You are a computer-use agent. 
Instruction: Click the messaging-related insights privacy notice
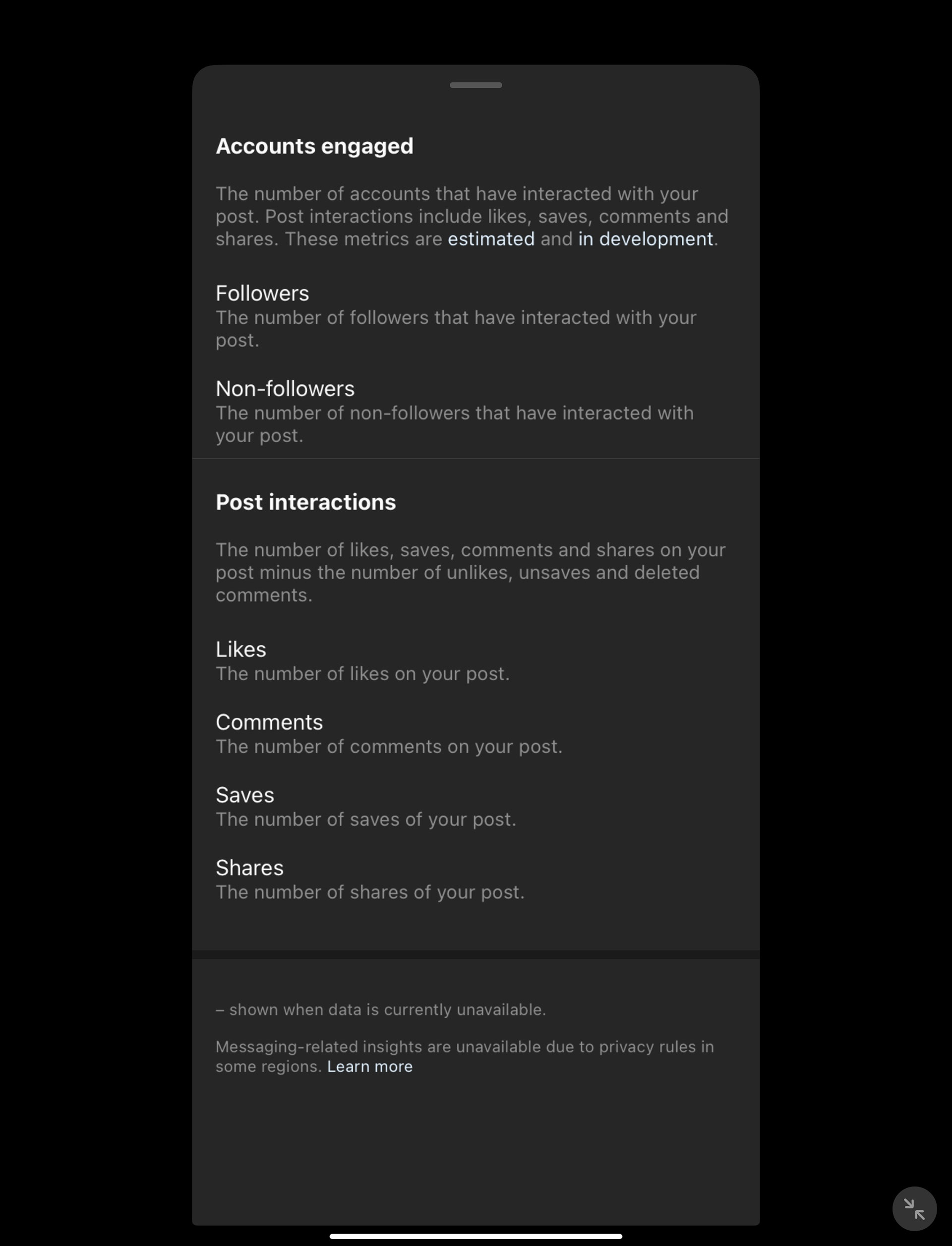click(465, 1056)
